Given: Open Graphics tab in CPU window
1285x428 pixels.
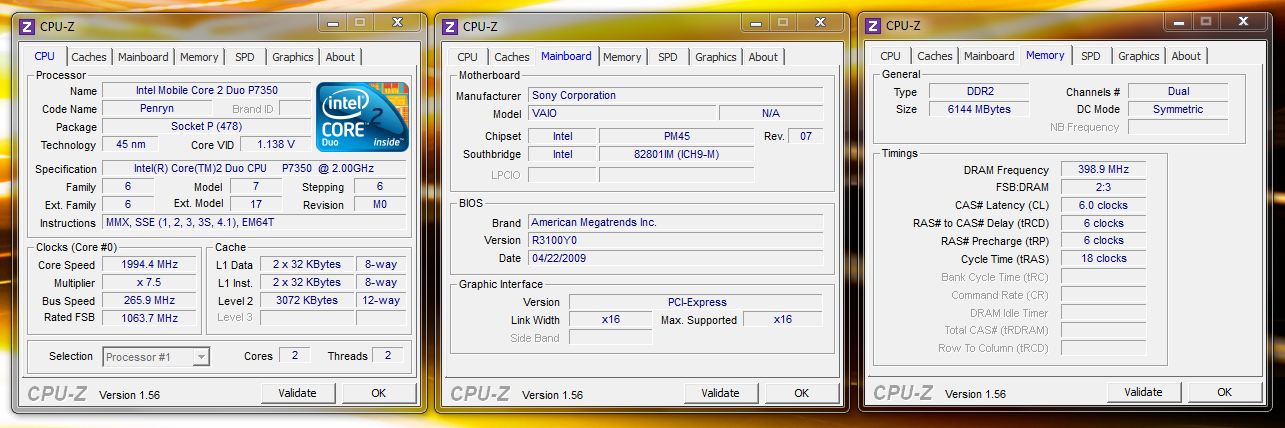Looking at the screenshot, I should pos(293,57).
